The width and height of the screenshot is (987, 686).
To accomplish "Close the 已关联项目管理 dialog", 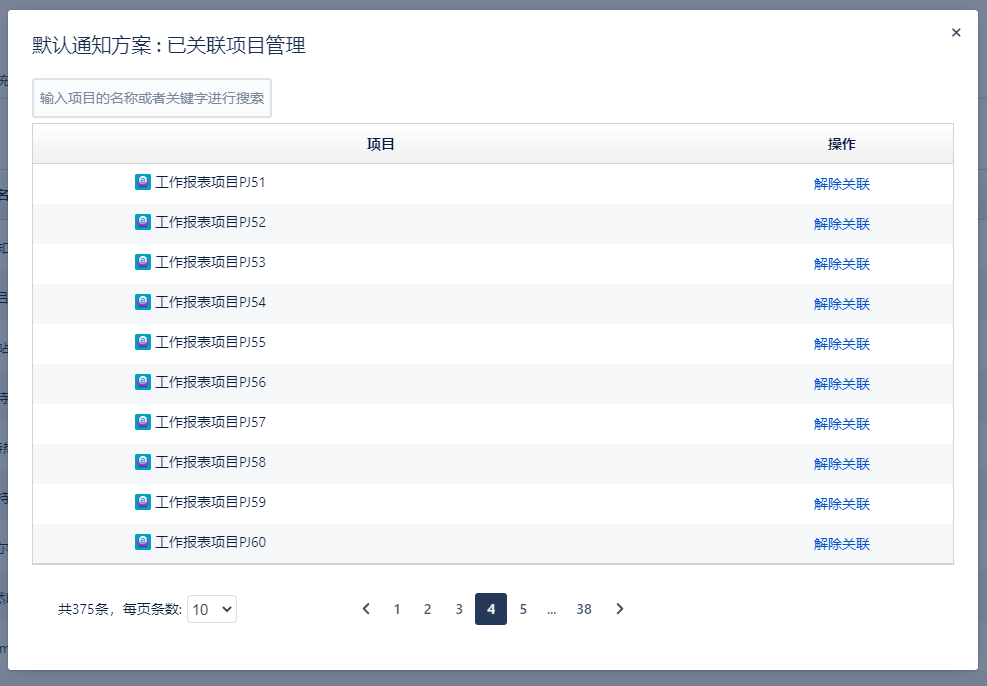I will click(956, 33).
